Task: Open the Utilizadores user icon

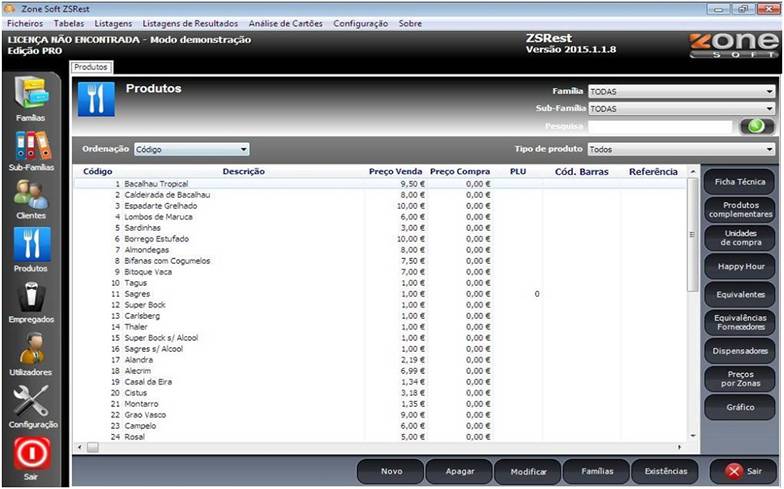Action: click(x=31, y=348)
